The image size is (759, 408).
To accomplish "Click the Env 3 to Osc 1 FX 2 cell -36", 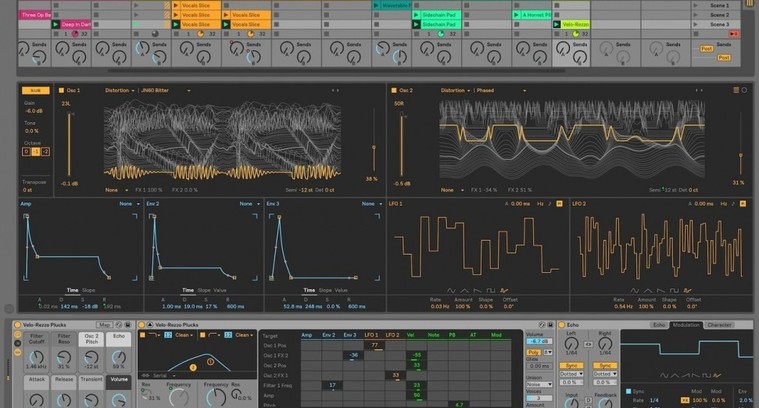I will tap(353, 355).
